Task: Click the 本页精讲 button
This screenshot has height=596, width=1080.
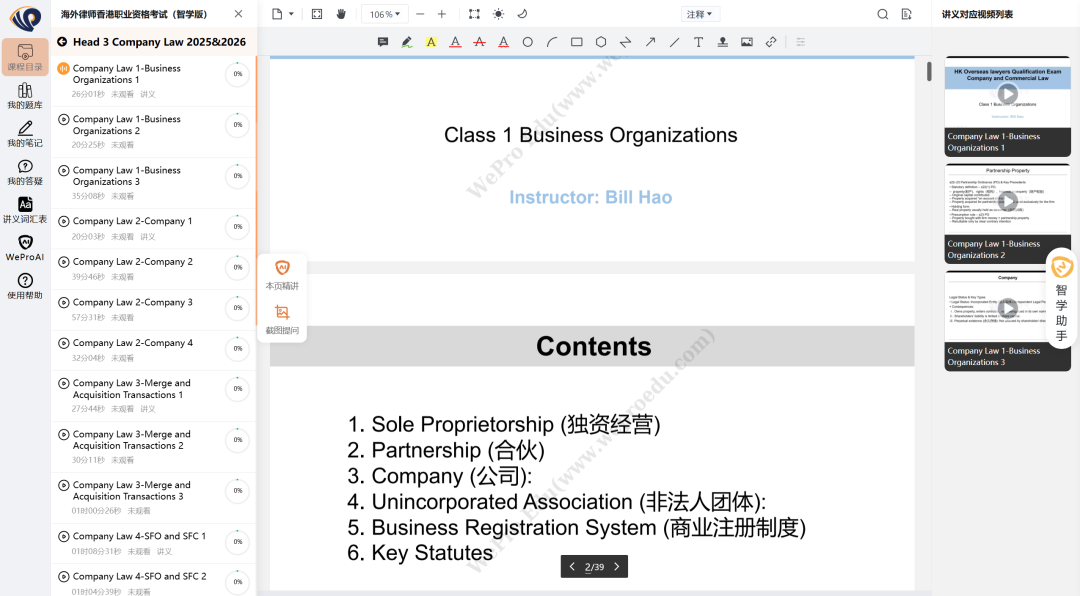Action: click(282, 274)
